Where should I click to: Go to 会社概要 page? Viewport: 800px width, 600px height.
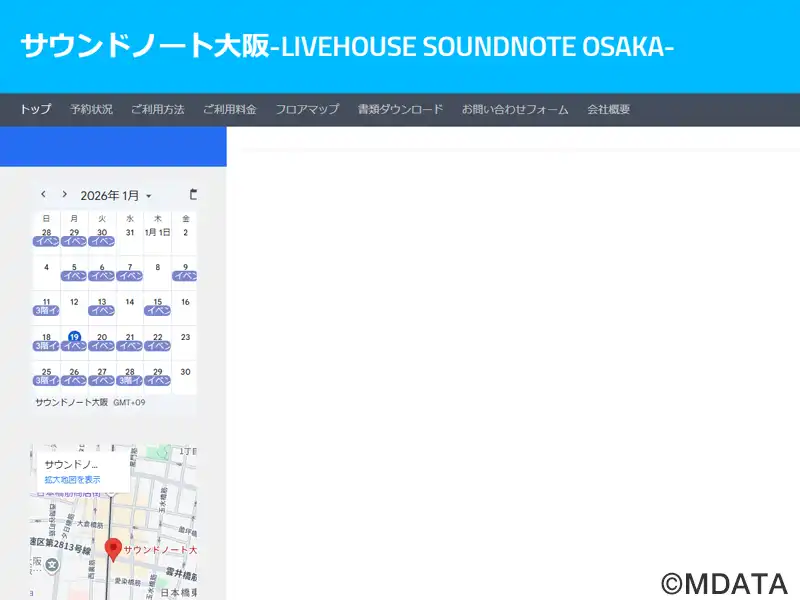[608, 109]
